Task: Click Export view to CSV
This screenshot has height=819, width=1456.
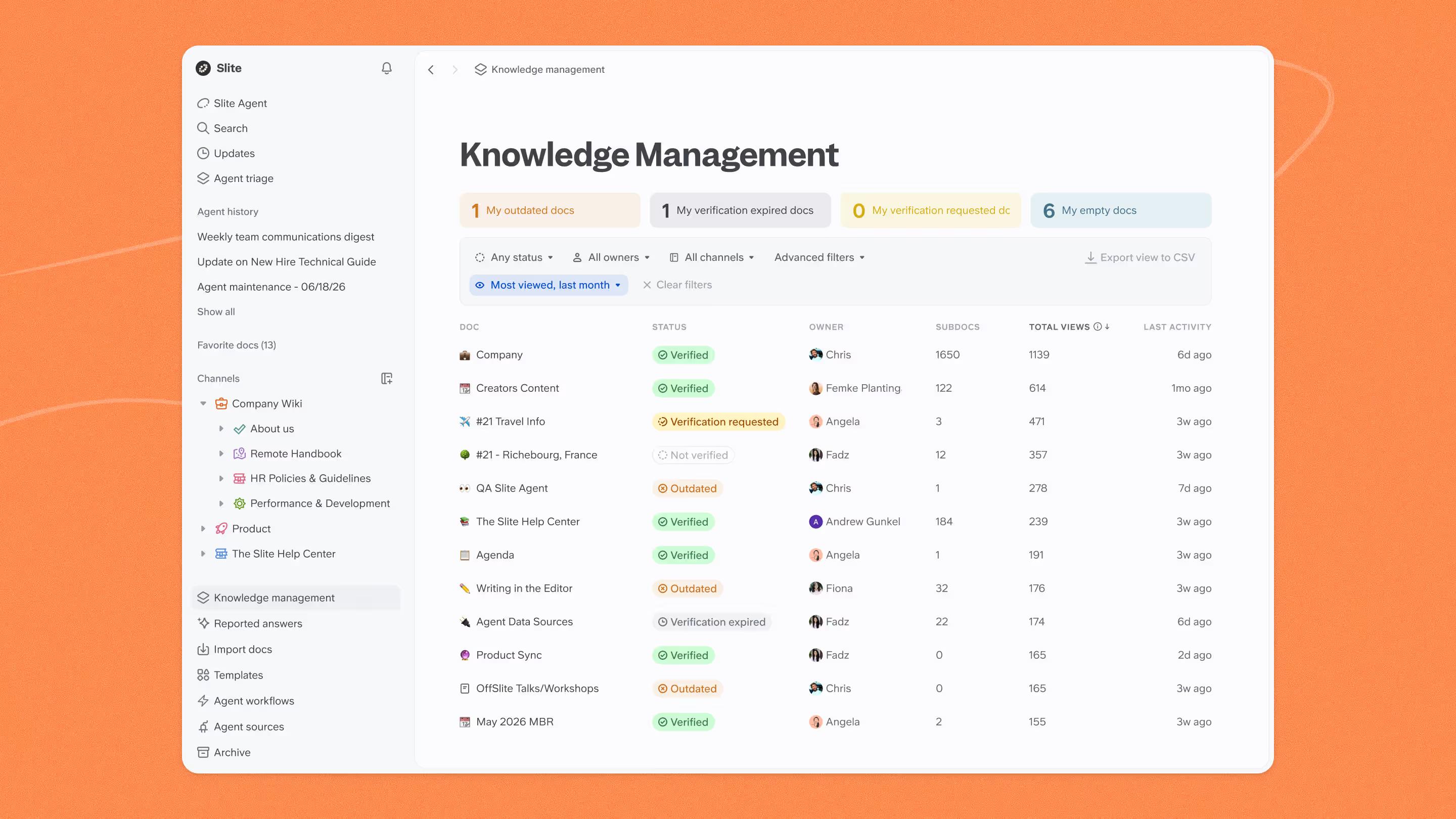Action: [x=1140, y=257]
